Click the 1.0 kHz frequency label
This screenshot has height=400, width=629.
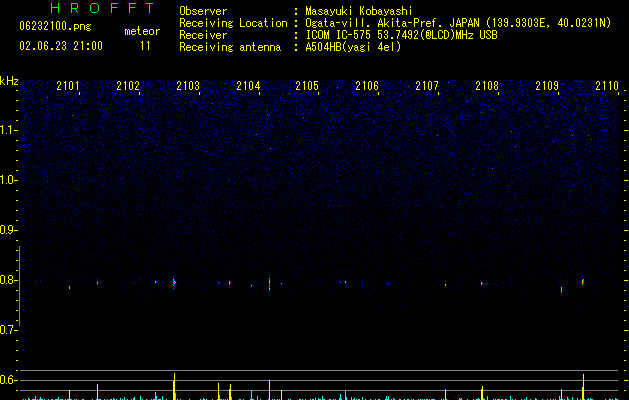8,180
